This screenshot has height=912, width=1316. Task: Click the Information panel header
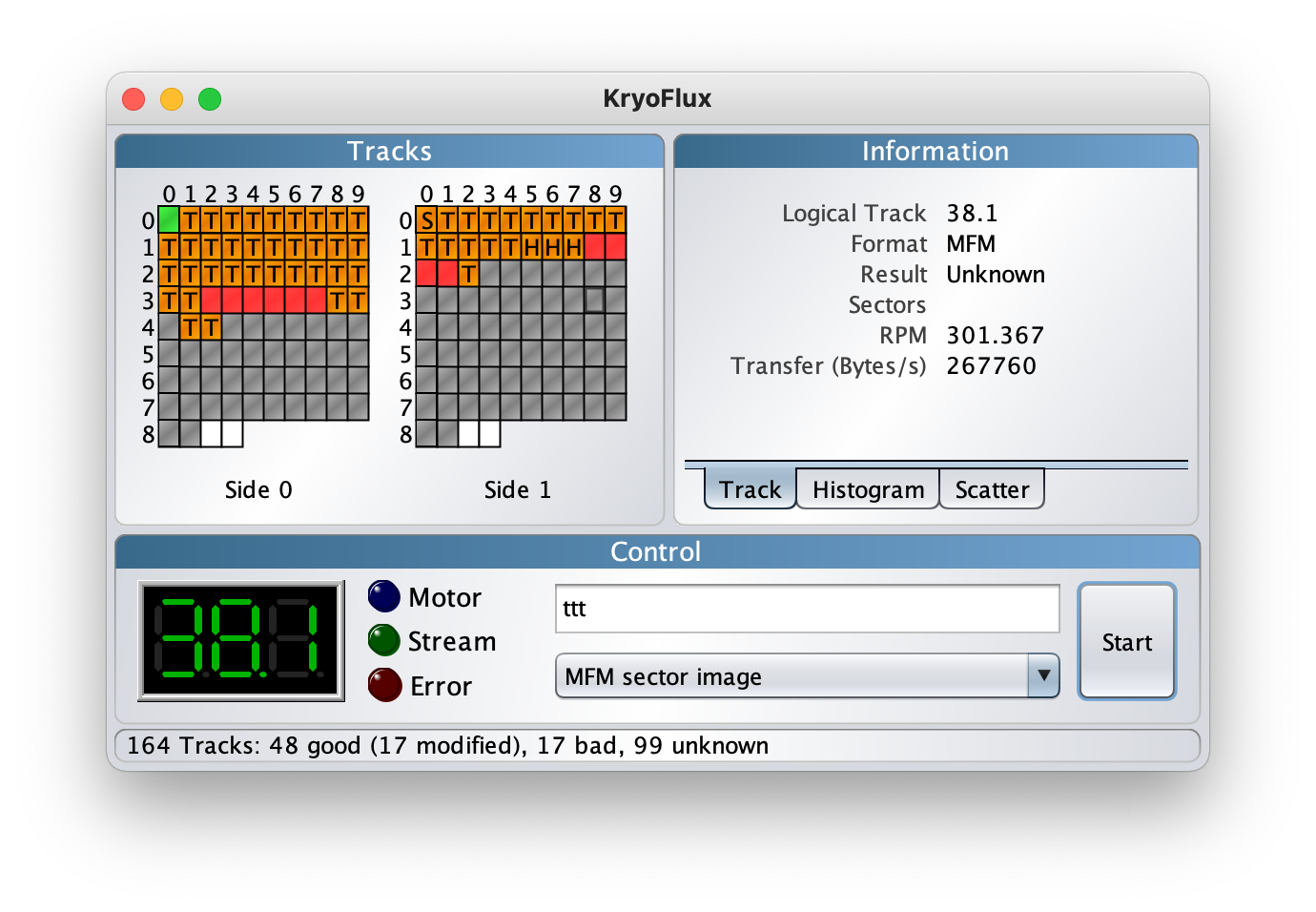click(936, 151)
